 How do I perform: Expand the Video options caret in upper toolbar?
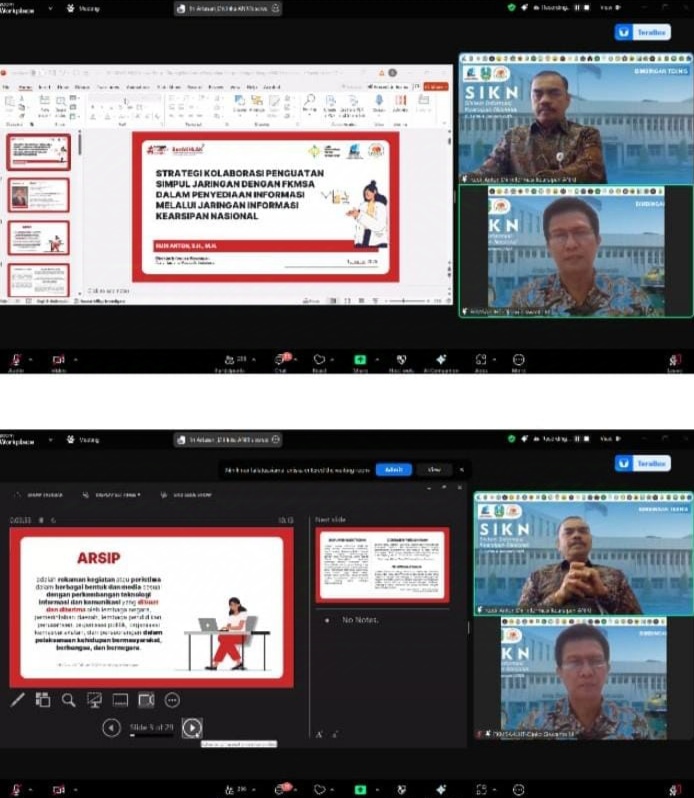tap(75, 359)
